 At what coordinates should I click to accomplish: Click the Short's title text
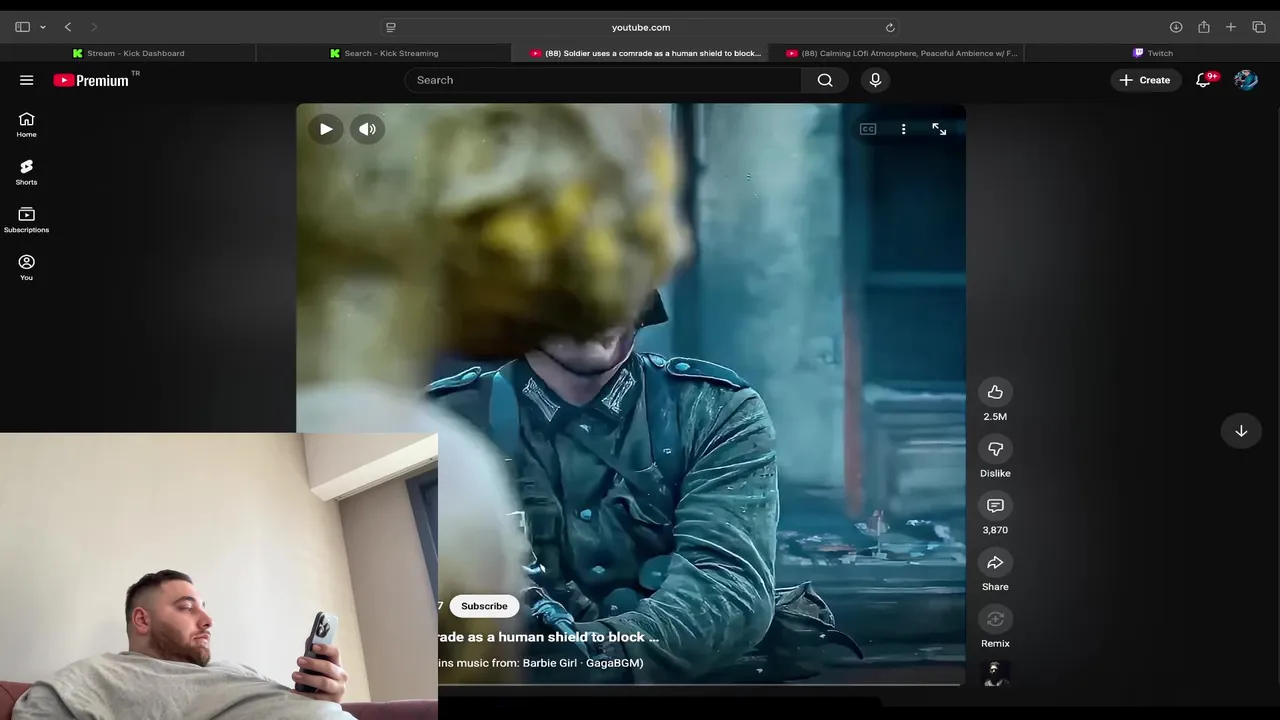[x=549, y=637]
